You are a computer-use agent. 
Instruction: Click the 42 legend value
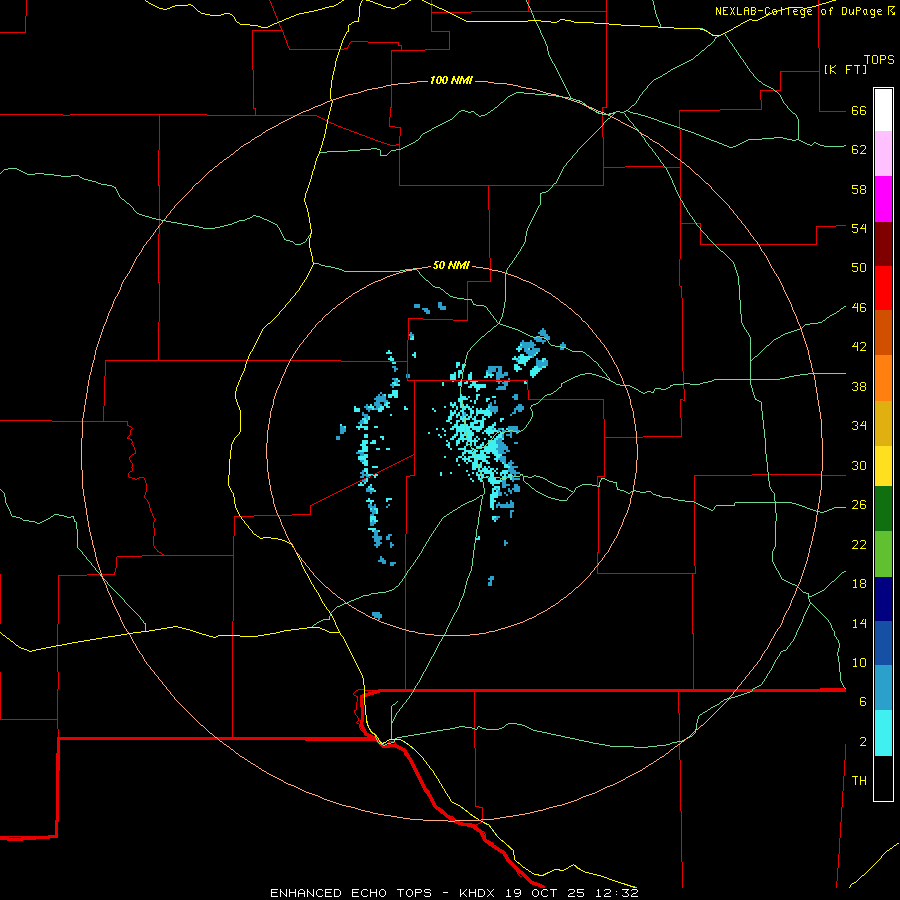point(859,347)
